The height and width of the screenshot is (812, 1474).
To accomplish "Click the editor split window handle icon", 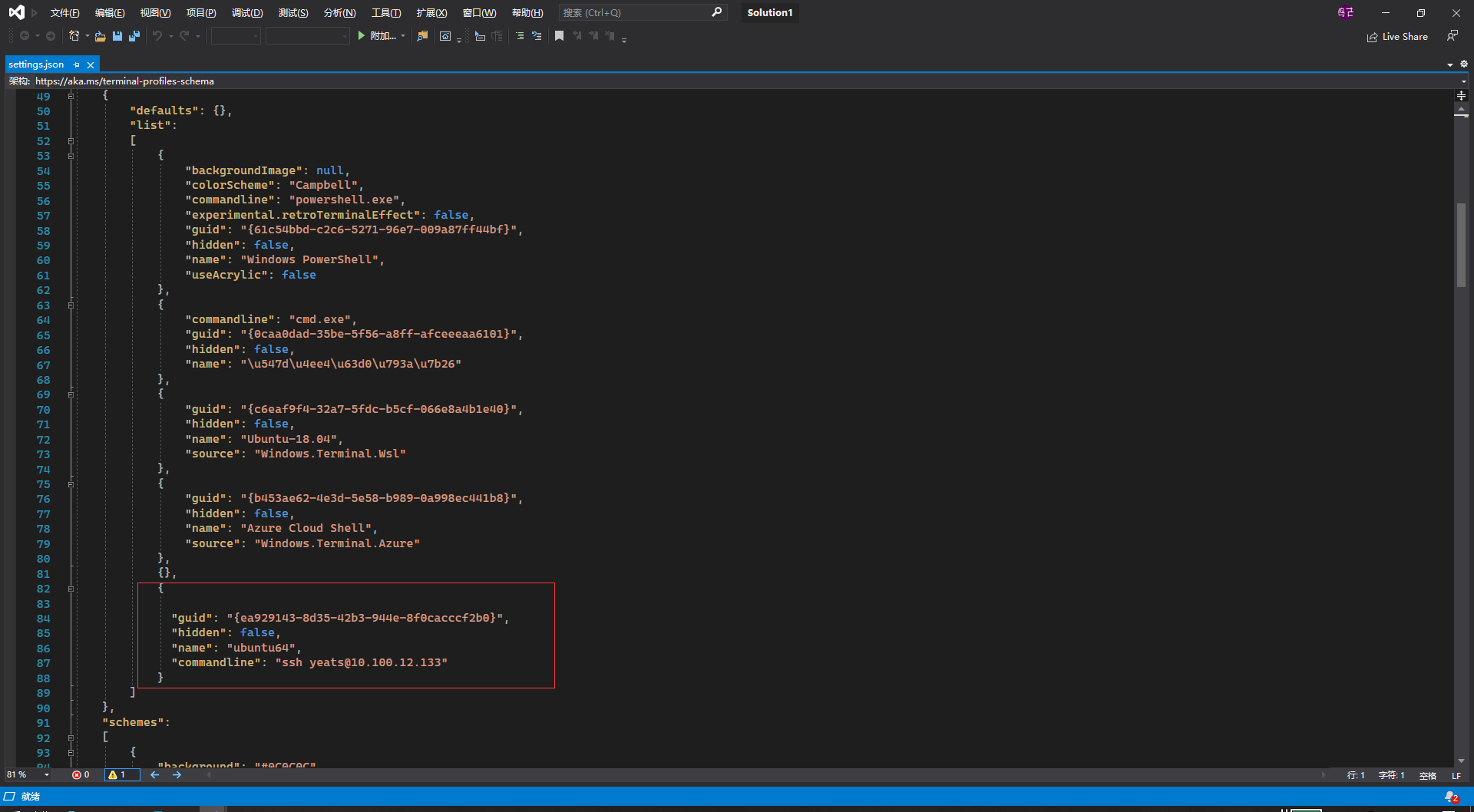I will (1462, 96).
